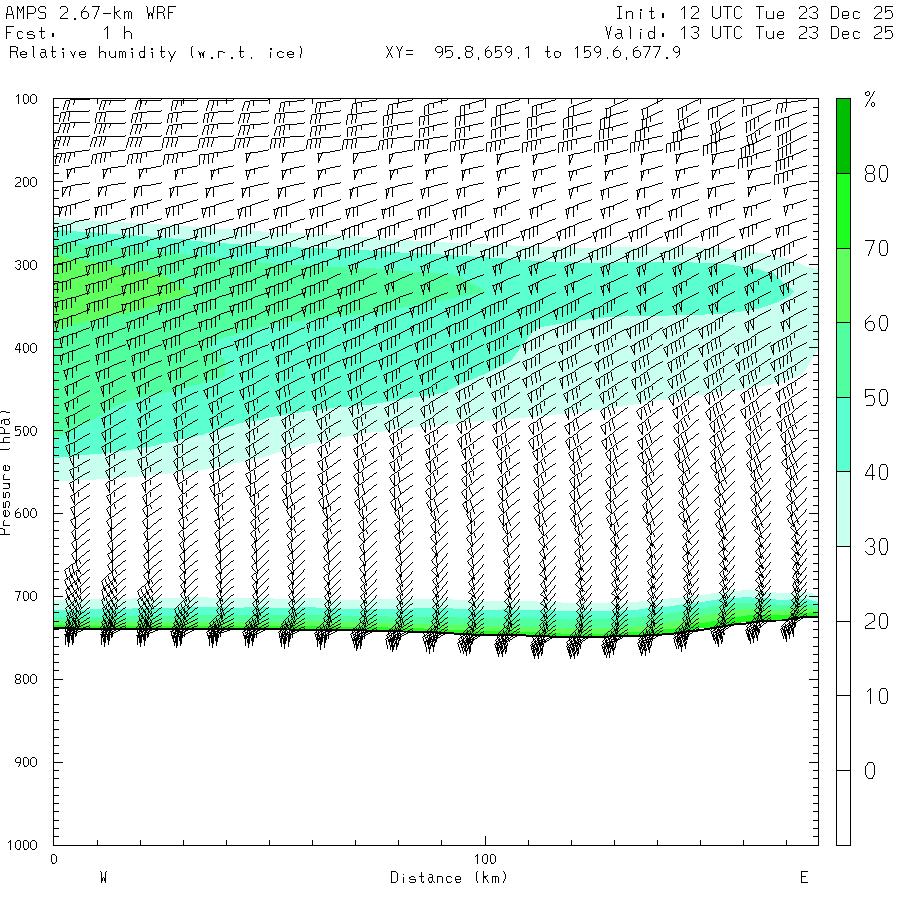The height and width of the screenshot is (900, 900).
Task: Click the 100 hPa label at axis top
Action: point(26,99)
